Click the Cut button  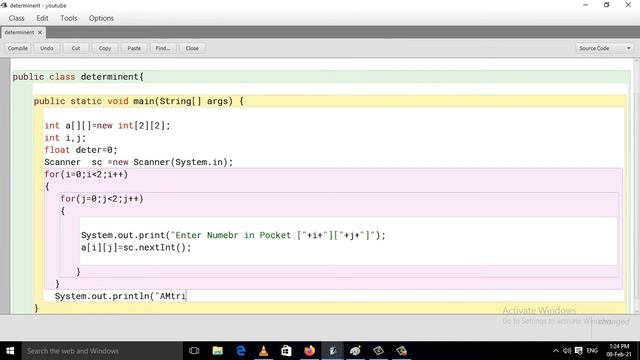coord(76,48)
